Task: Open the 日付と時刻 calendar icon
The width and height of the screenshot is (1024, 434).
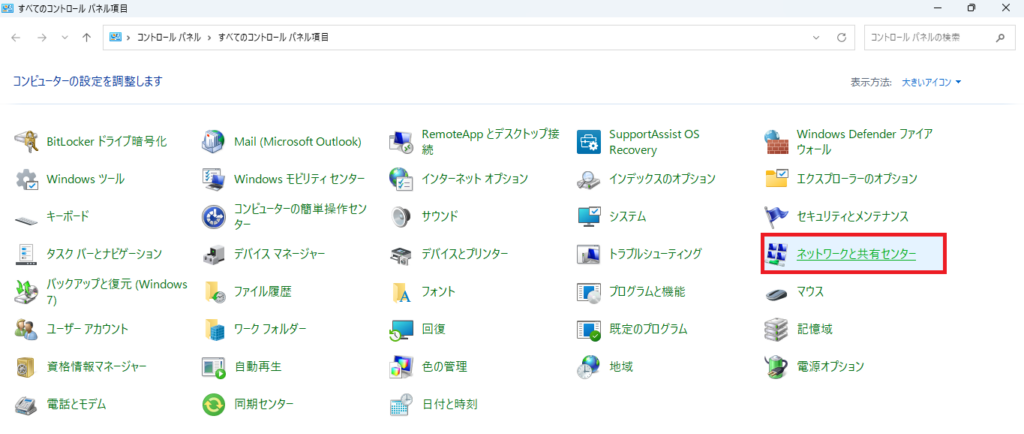Action: 401,405
